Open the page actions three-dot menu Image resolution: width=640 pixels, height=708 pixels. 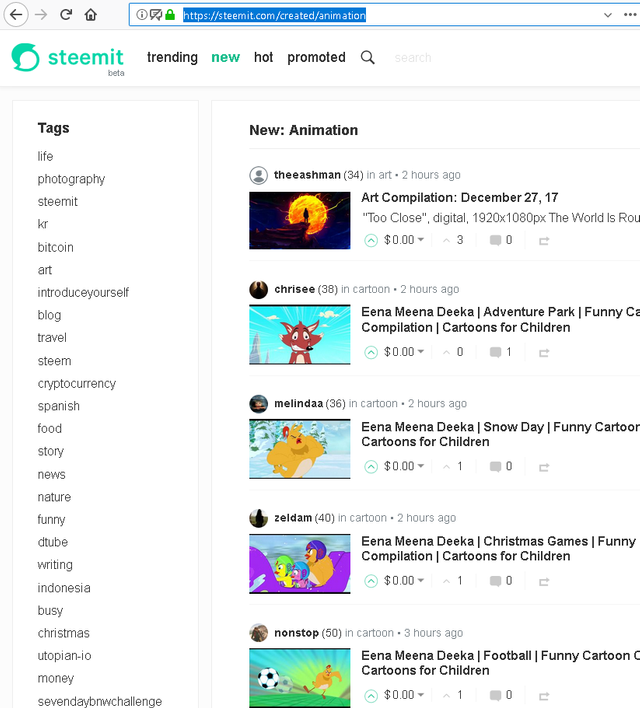(630, 15)
